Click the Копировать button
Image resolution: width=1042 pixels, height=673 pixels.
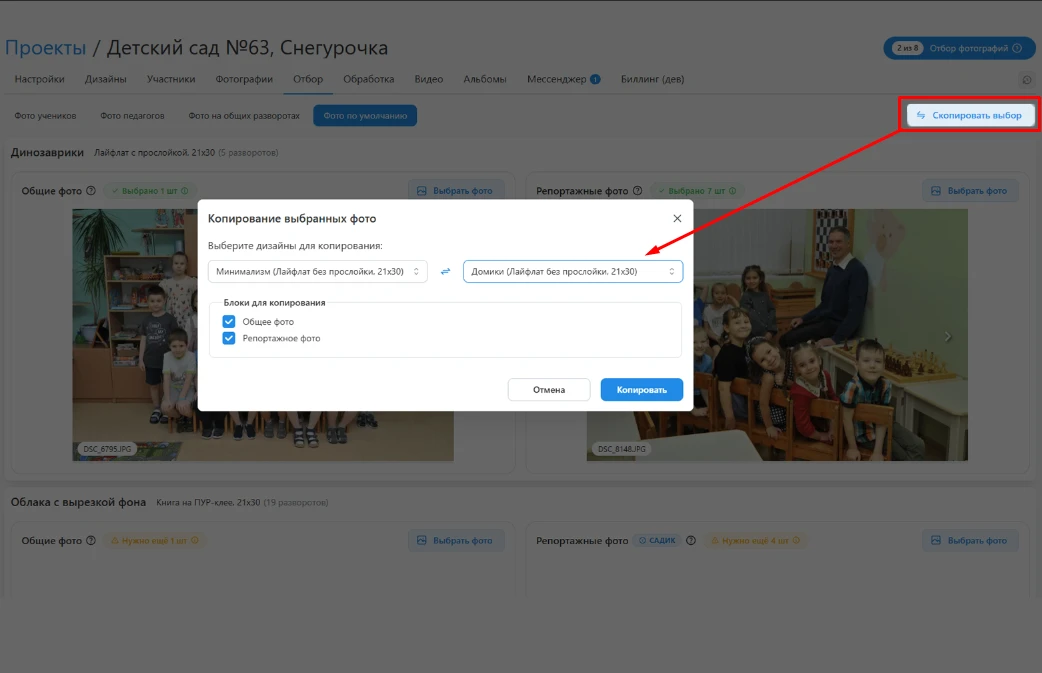coord(641,390)
